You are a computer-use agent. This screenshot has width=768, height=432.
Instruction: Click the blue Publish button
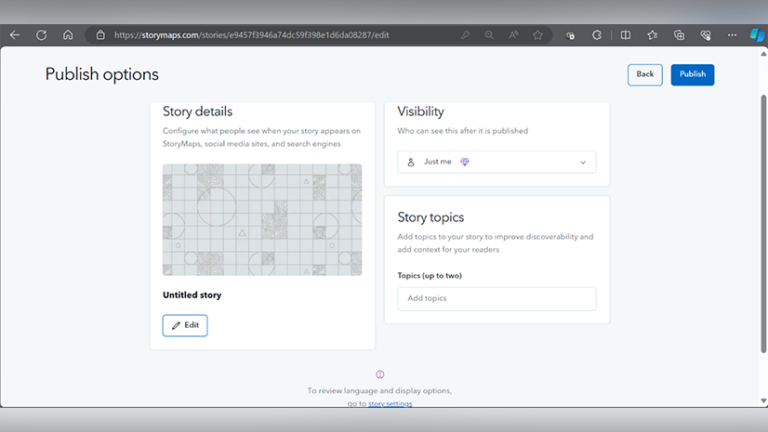tap(693, 74)
